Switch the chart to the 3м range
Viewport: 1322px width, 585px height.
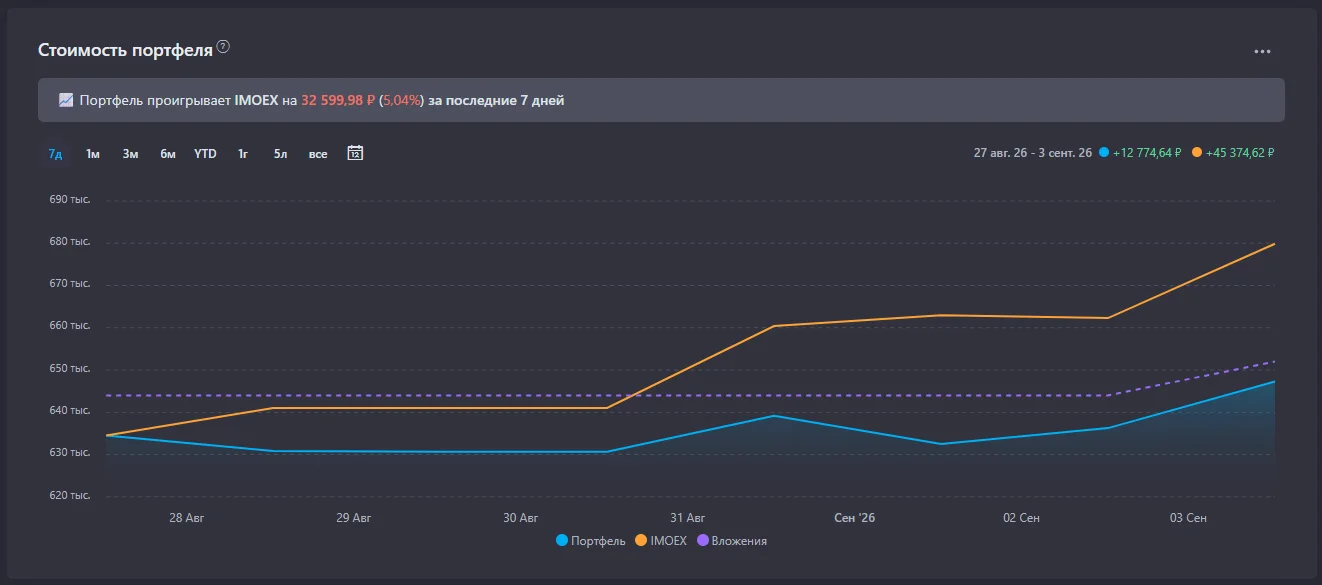130,154
